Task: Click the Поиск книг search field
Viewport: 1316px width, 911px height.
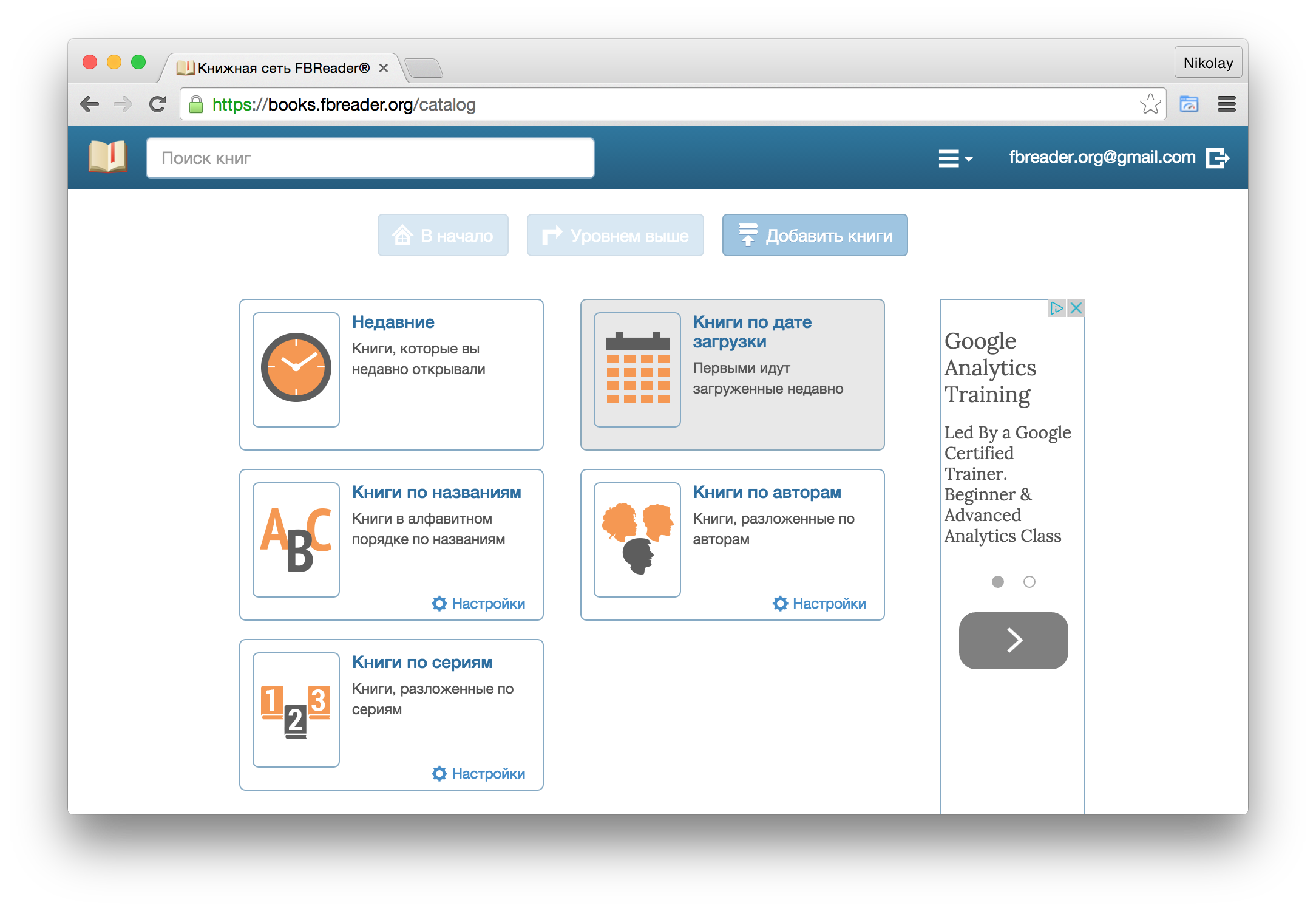Action: [x=370, y=158]
